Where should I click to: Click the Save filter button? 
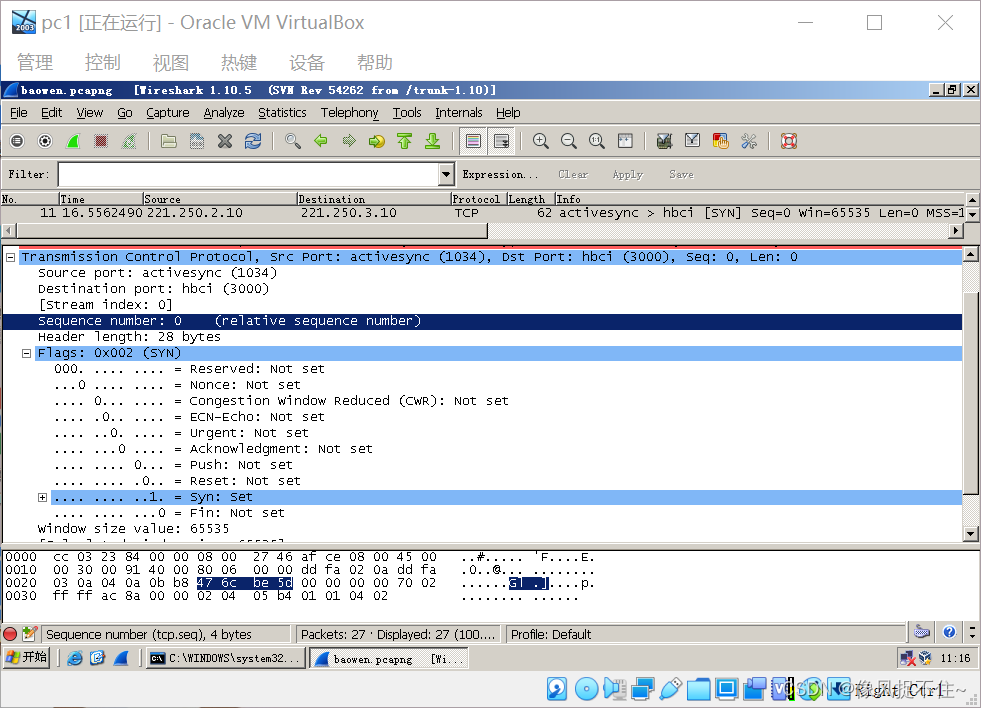click(x=681, y=174)
